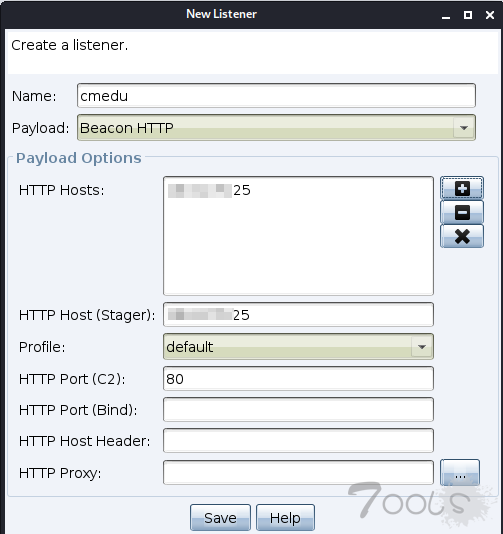Maximize the New Listener window
Image resolution: width=503 pixels, height=534 pixels.
tap(468, 15)
